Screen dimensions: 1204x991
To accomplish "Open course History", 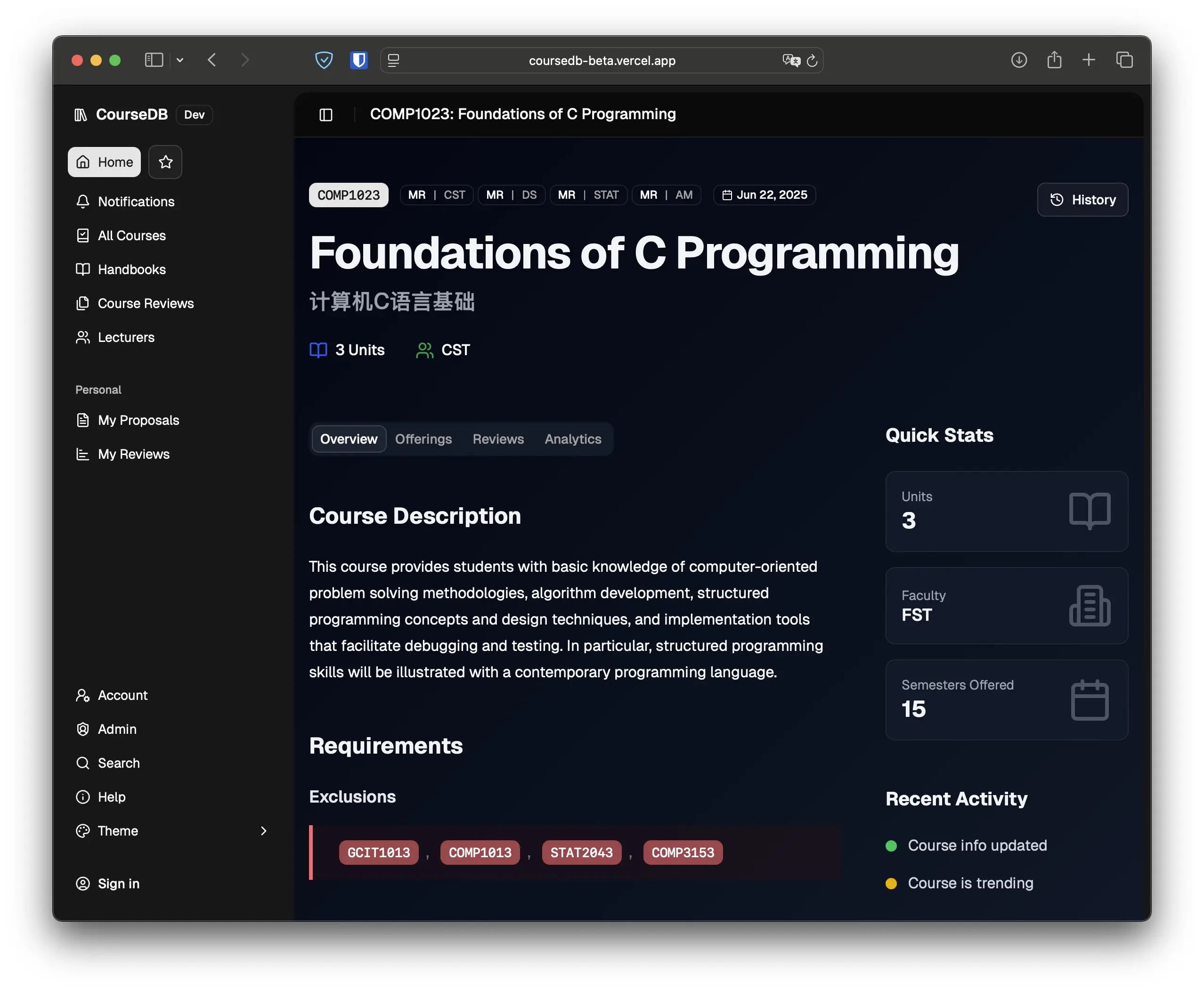I will 1082,200.
